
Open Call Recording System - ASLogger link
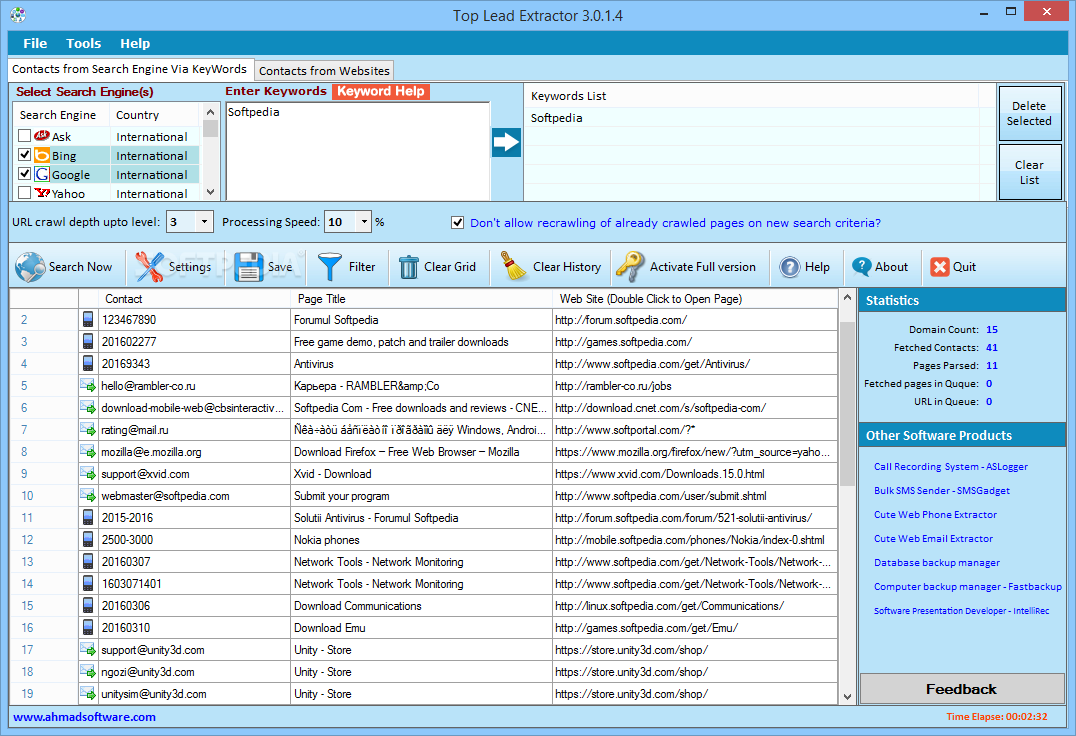point(950,466)
